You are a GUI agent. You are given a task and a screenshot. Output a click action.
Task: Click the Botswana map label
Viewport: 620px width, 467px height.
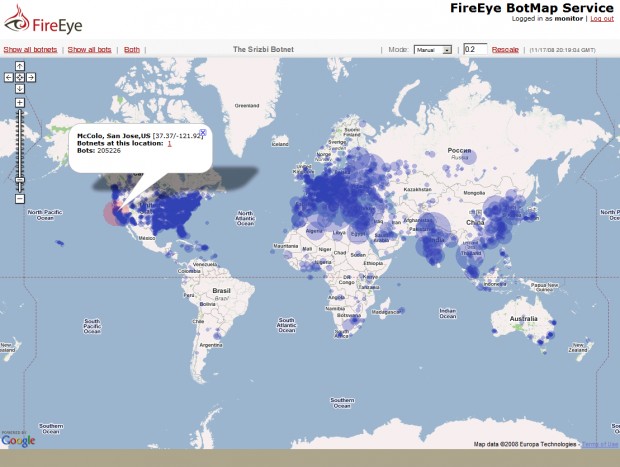click(x=348, y=315)
